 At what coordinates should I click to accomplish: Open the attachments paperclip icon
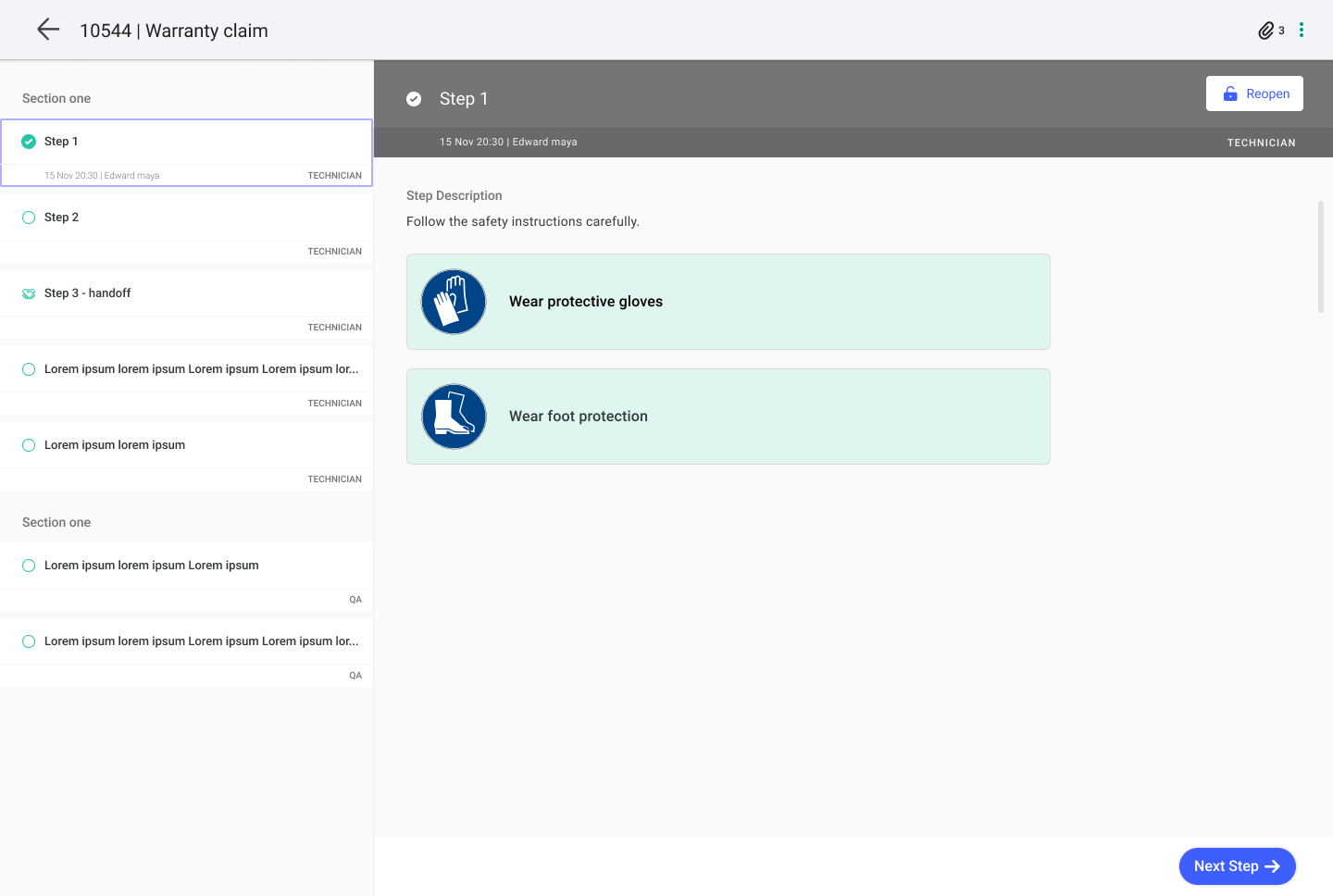point(1265,31)
